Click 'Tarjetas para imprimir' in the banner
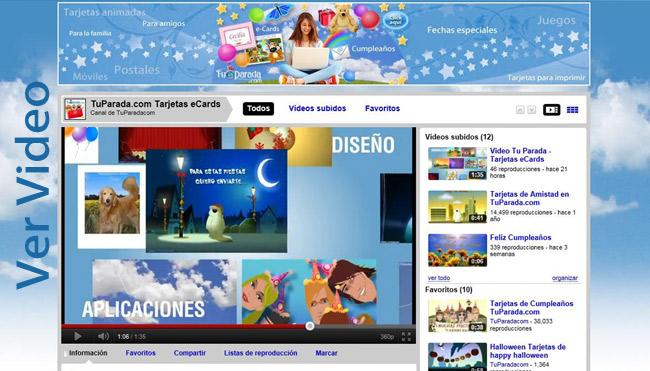 pos(546,78)
